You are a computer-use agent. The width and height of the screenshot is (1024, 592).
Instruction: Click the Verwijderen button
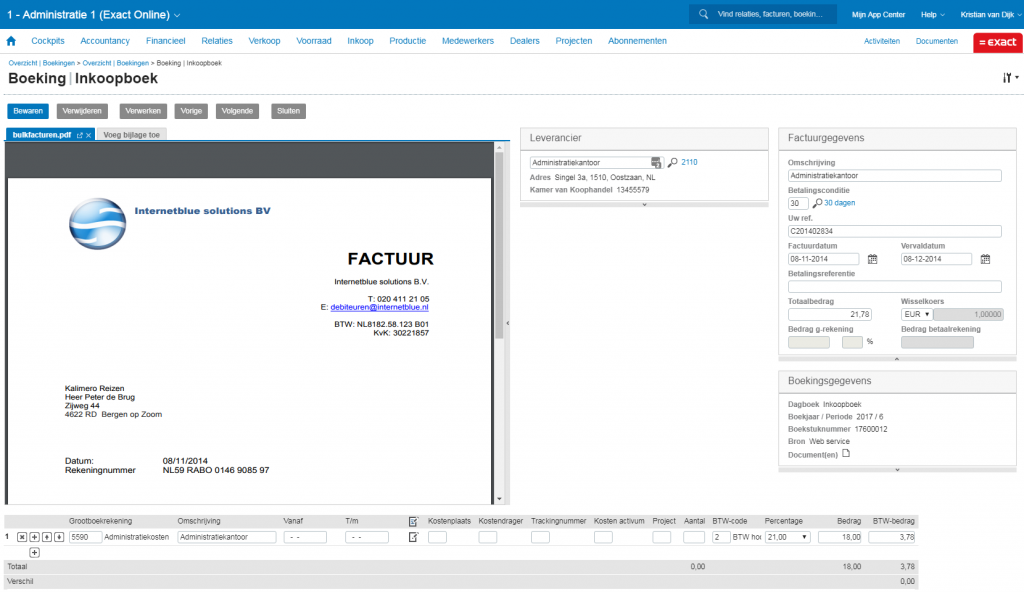82,111
